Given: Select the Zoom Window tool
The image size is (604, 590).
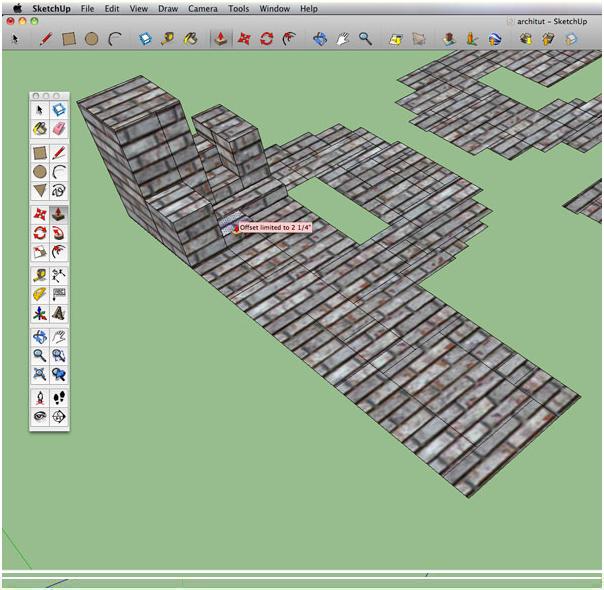Looking at the screenshot, I should pyautogui.click(x=59, y=354).
